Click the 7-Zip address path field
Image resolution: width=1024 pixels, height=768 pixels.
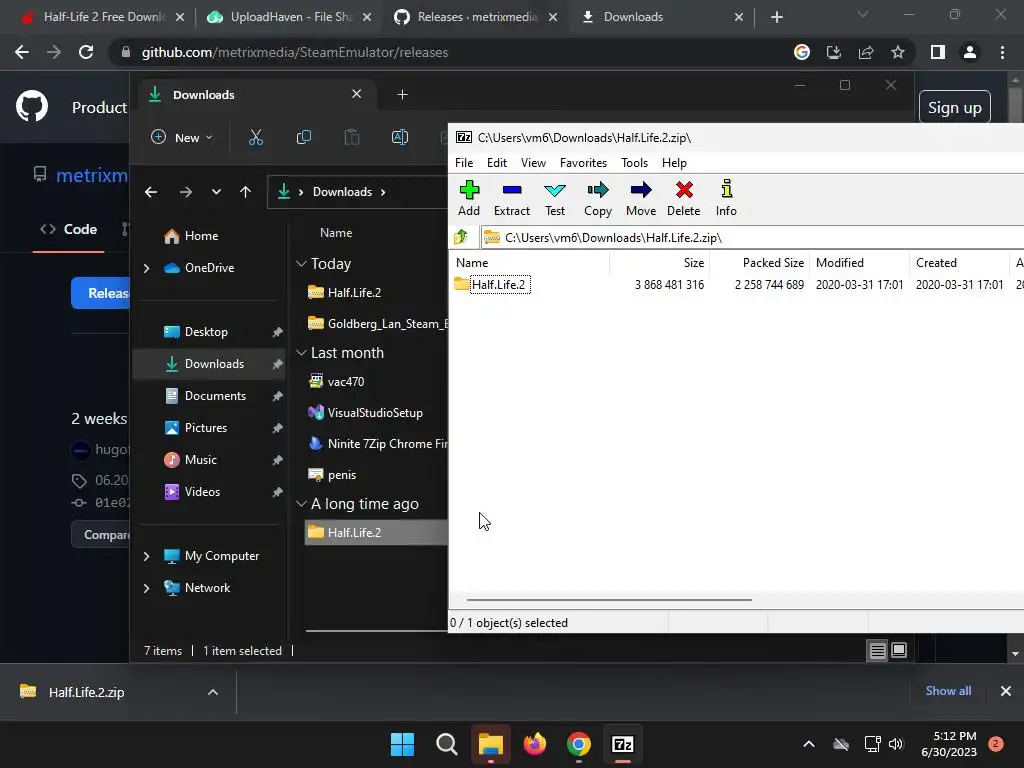pyautogui.click(x=752, y=238)
